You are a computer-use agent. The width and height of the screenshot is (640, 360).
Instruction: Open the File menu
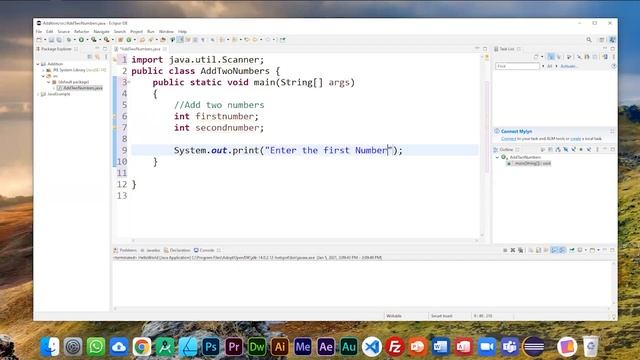point(39,31)
